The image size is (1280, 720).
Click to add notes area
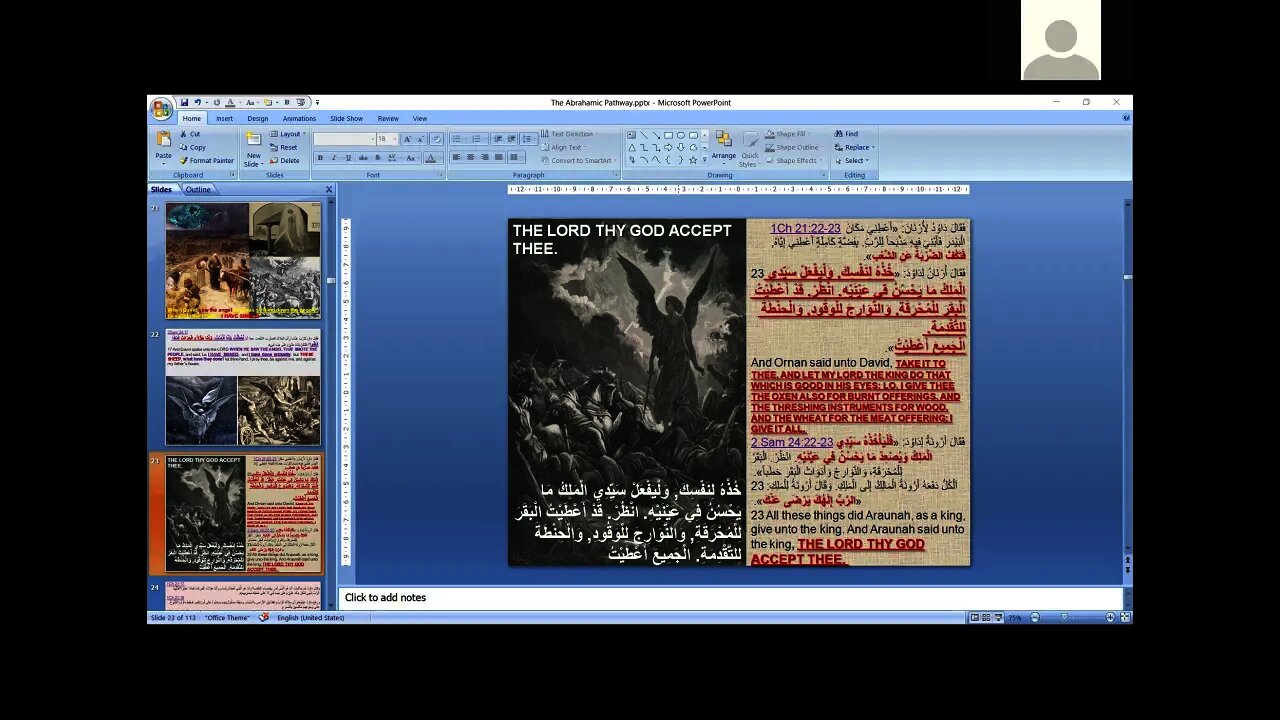coord(730,597)
